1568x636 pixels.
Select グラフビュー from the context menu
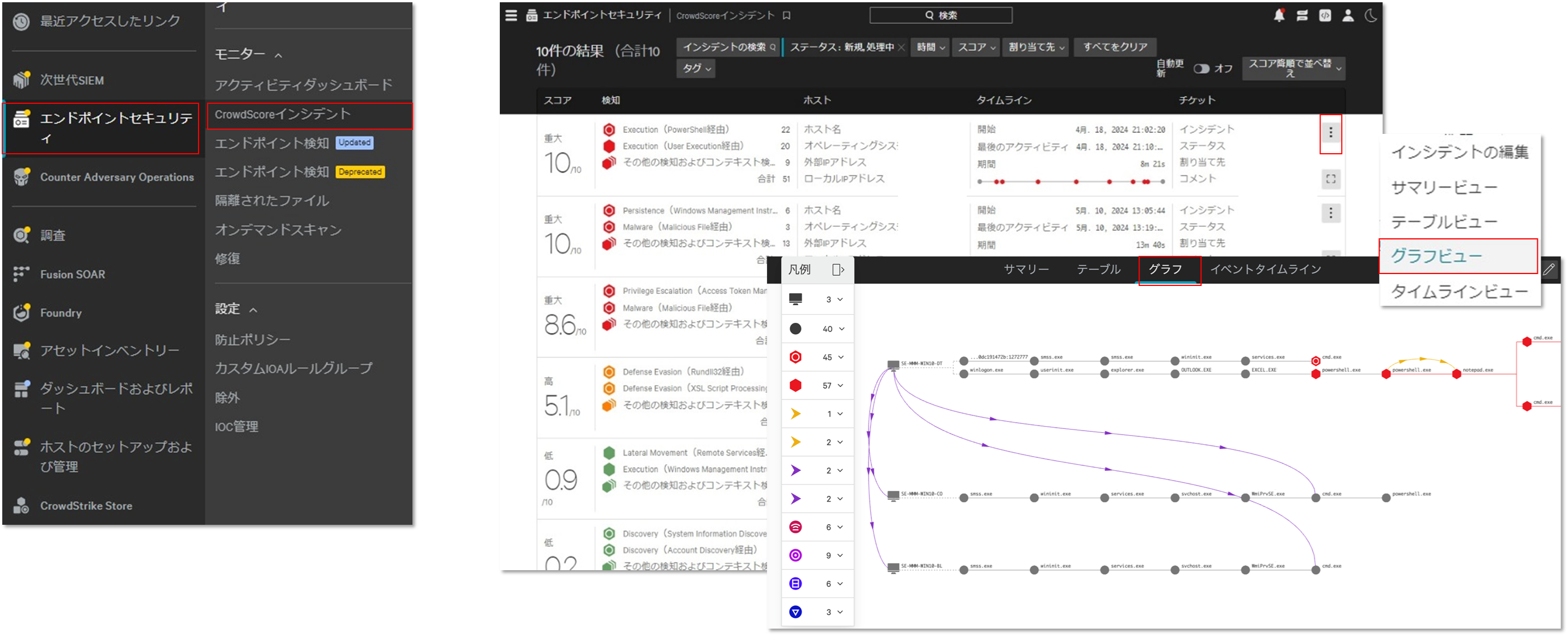1436,256
